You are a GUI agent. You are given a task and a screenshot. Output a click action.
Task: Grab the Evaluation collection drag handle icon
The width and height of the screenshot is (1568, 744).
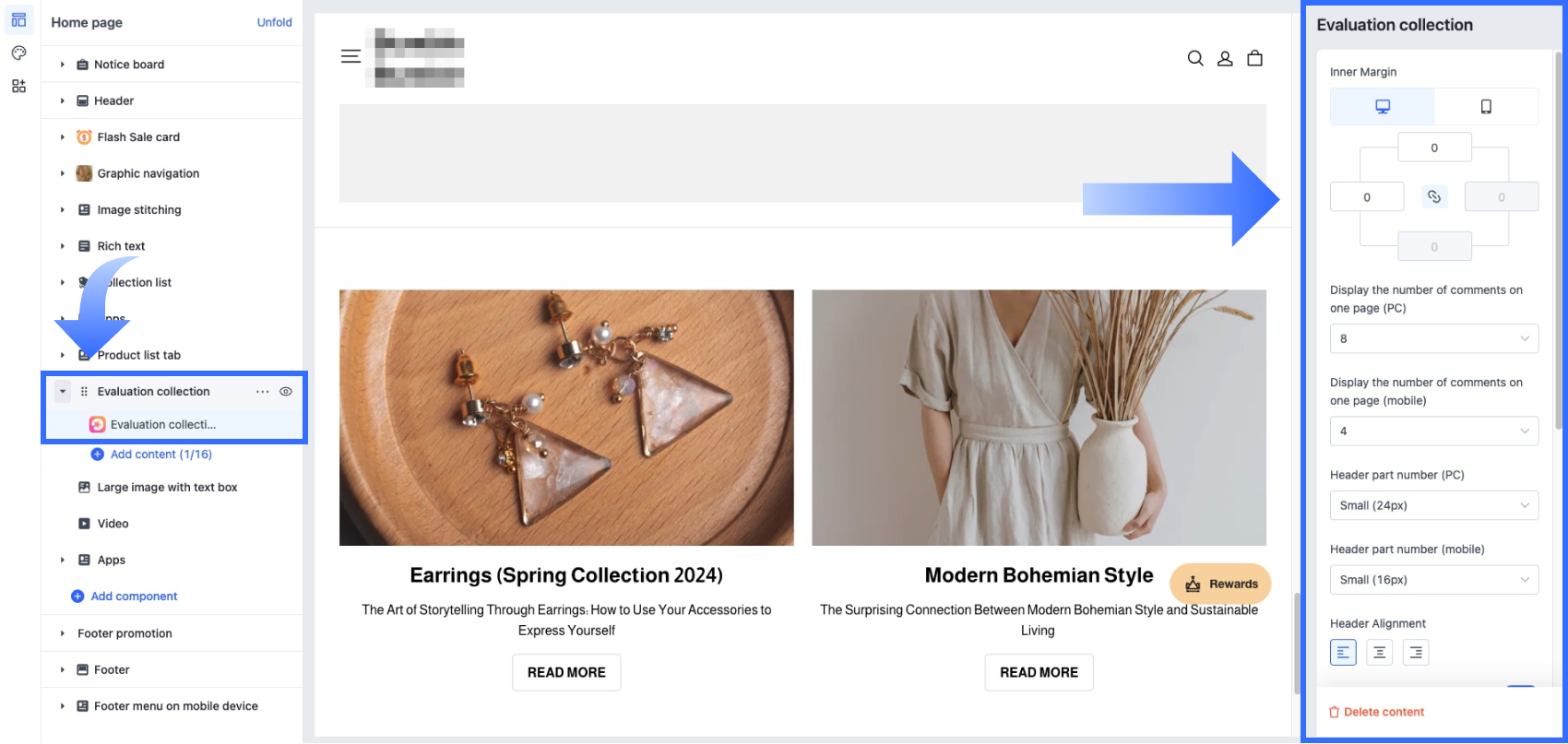(x=84, y=392)
